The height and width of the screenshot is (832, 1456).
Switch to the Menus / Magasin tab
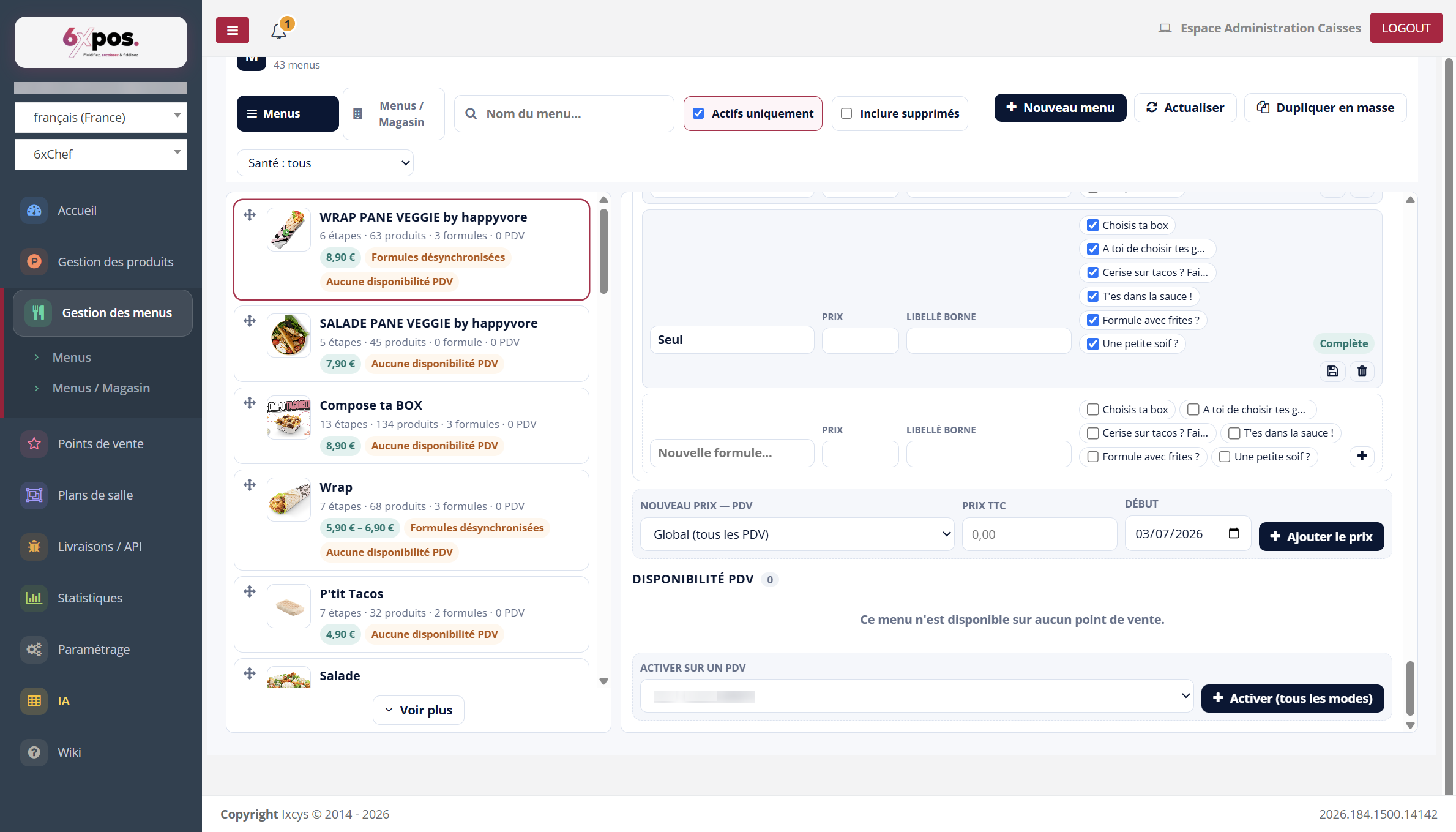[394, 114]
